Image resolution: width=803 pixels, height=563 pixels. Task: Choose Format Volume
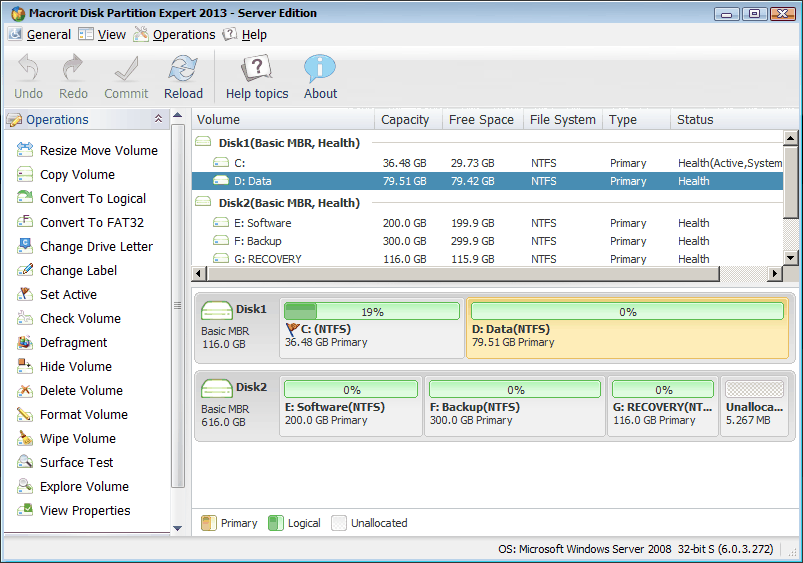pos(72,414)
